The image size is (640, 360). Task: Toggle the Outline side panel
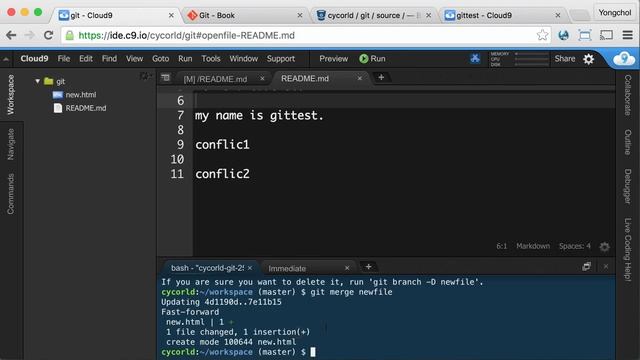point(628,142)
